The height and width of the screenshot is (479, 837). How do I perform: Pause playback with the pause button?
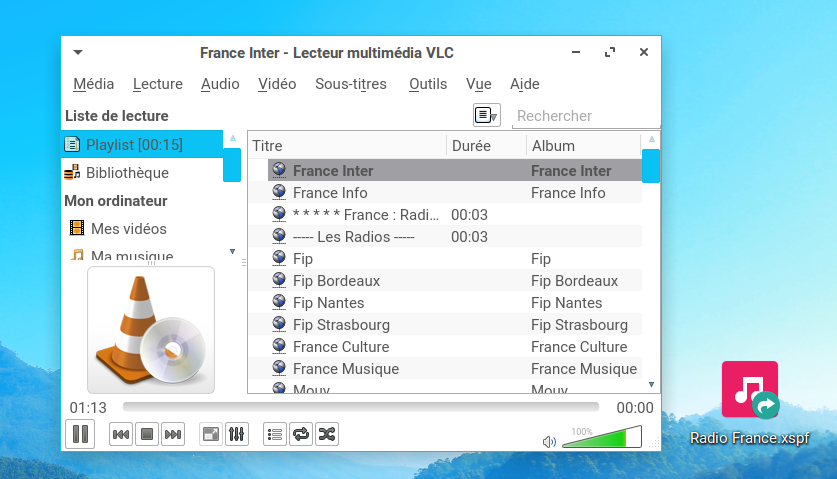[80, 434]
